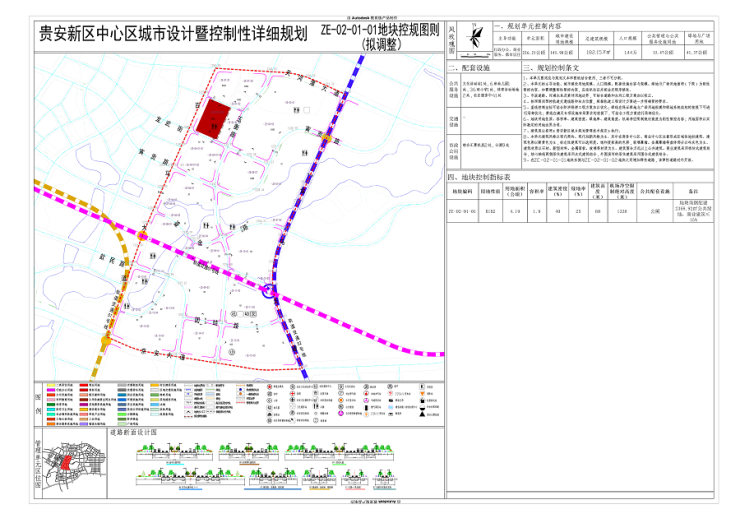Click heading 一、规划单元控制内容

coord(528,26)
